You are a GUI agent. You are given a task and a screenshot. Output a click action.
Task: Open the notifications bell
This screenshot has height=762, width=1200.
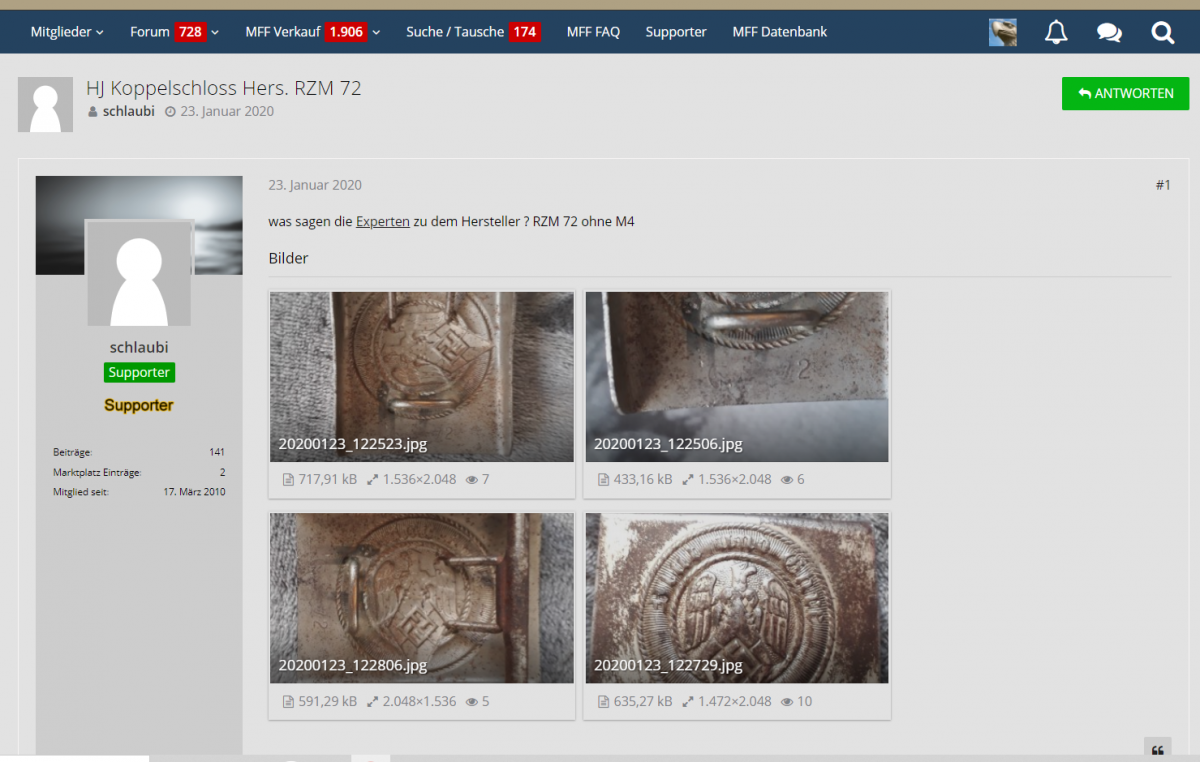tap(1056, 32)
